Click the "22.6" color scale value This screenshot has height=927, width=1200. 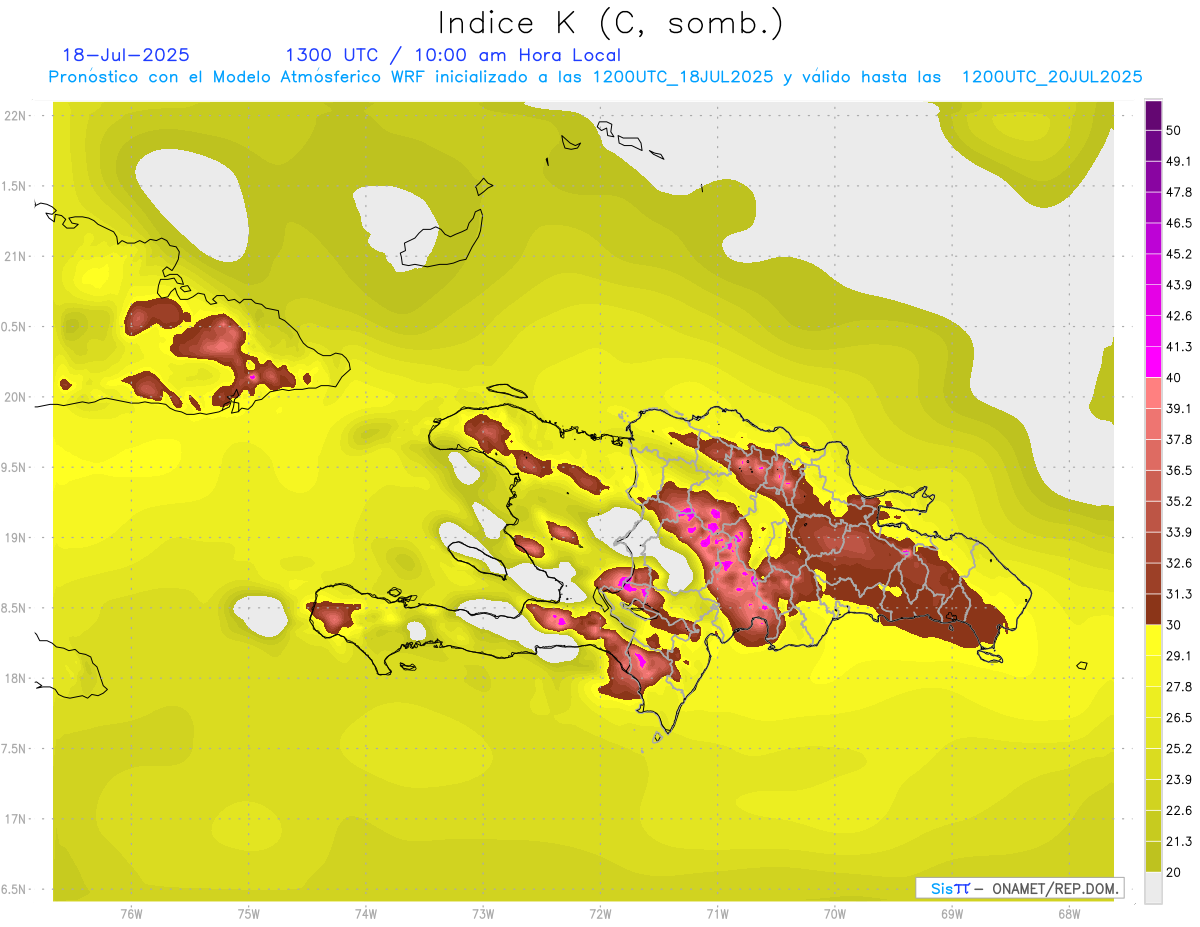[x=1179, y=810]
